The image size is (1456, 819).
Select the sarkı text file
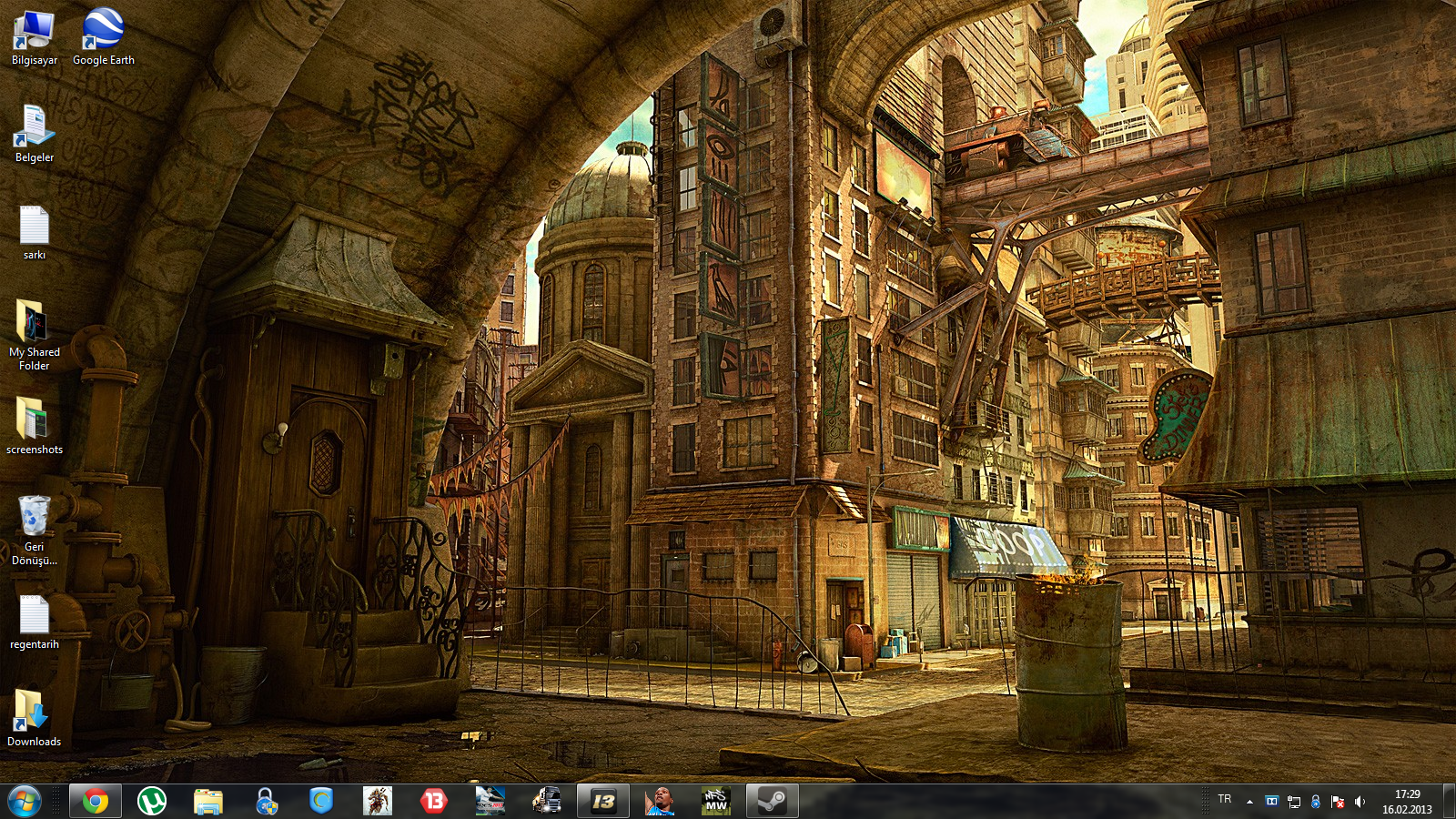coord(34,232)
